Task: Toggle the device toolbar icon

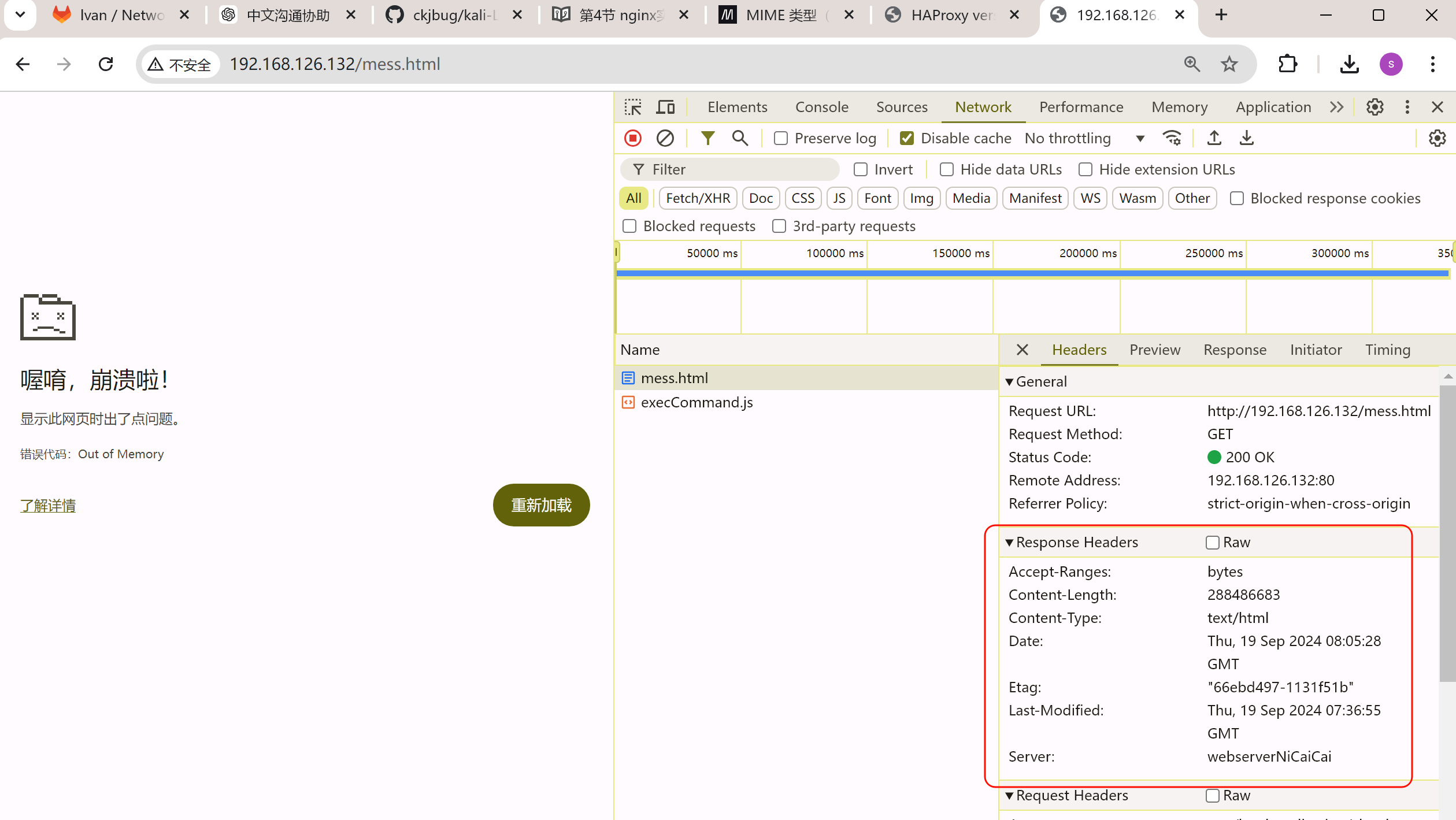Action: [665, 107]
